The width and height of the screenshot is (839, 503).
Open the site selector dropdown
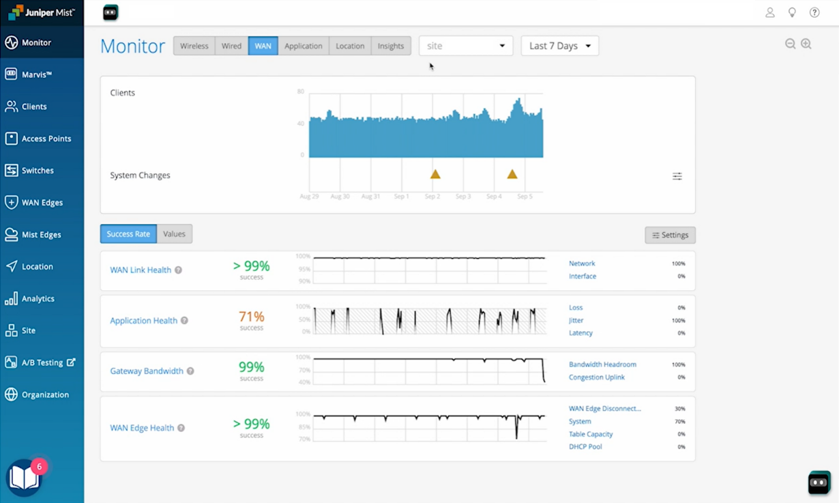466,46
